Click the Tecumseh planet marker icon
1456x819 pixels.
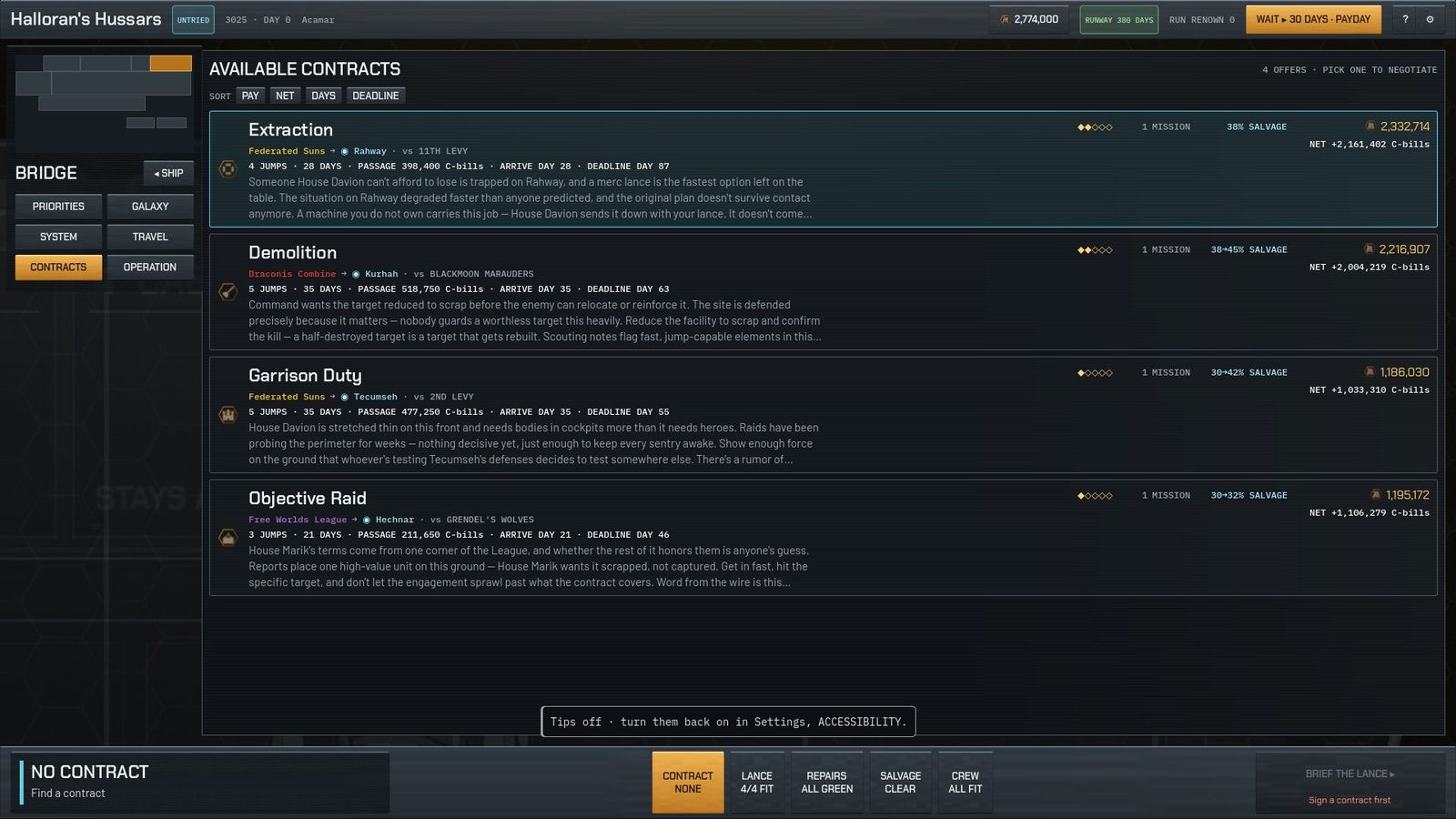click(344, 397)
